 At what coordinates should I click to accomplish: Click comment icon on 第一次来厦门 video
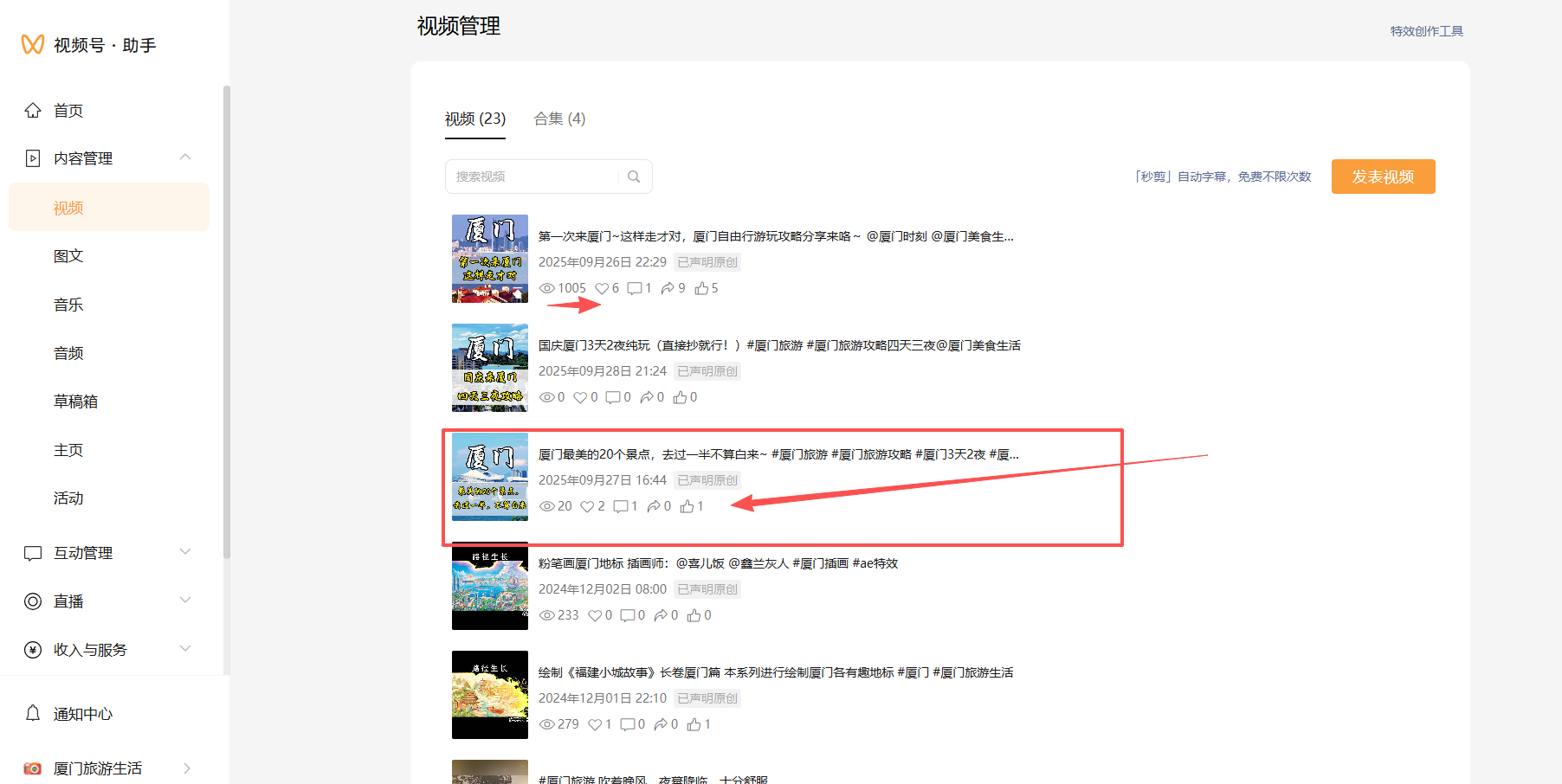[635, 288]
